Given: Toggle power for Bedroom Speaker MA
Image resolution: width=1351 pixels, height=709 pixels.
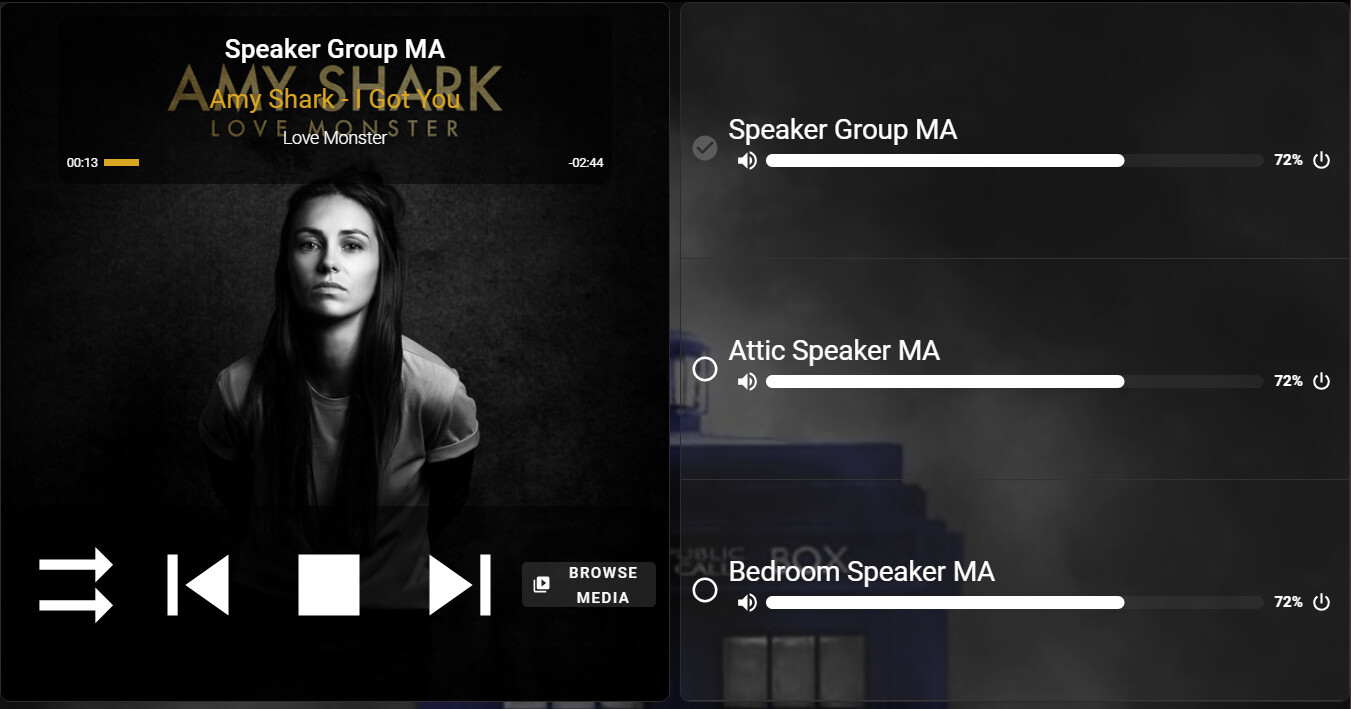Looking at the screenshot, I should tap(1321, 602).
